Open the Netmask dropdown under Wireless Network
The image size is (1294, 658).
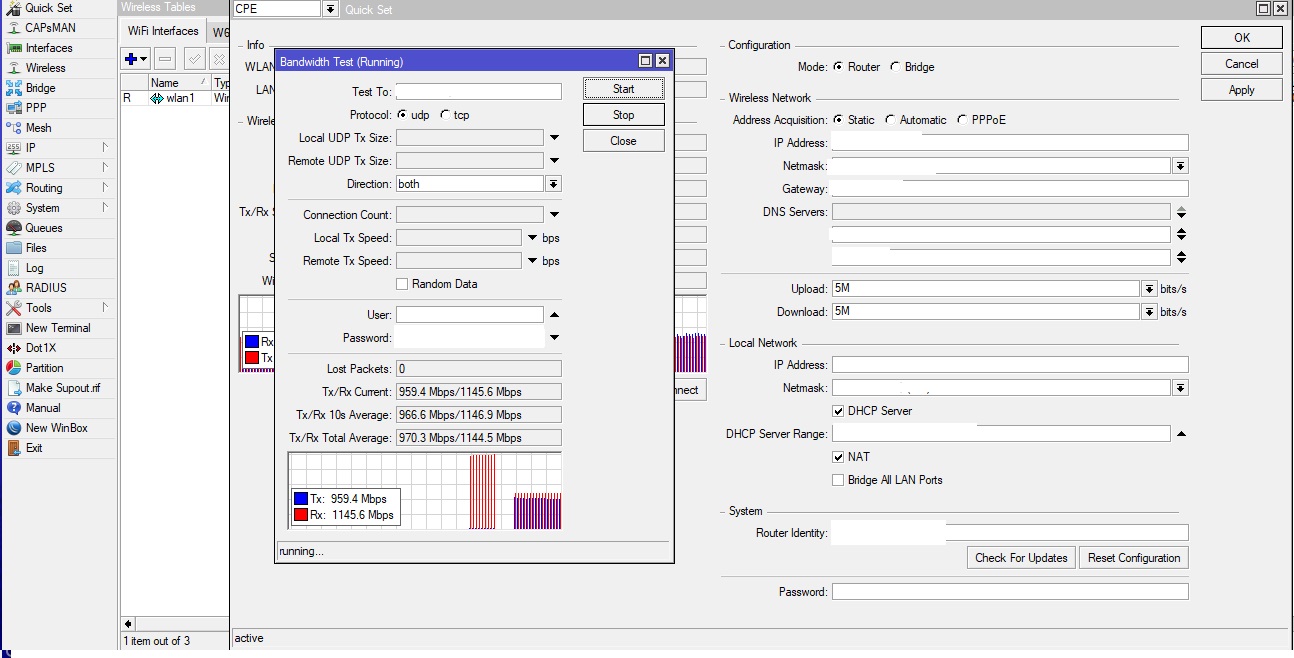coord(1181,165)
